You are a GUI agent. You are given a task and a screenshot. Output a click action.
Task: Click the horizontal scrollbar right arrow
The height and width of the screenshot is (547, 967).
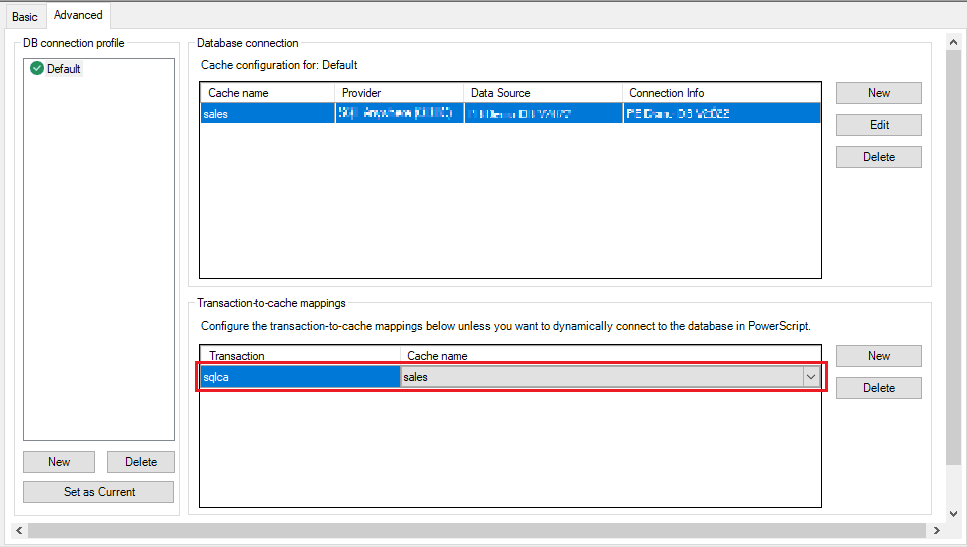(x=936, y=530)
